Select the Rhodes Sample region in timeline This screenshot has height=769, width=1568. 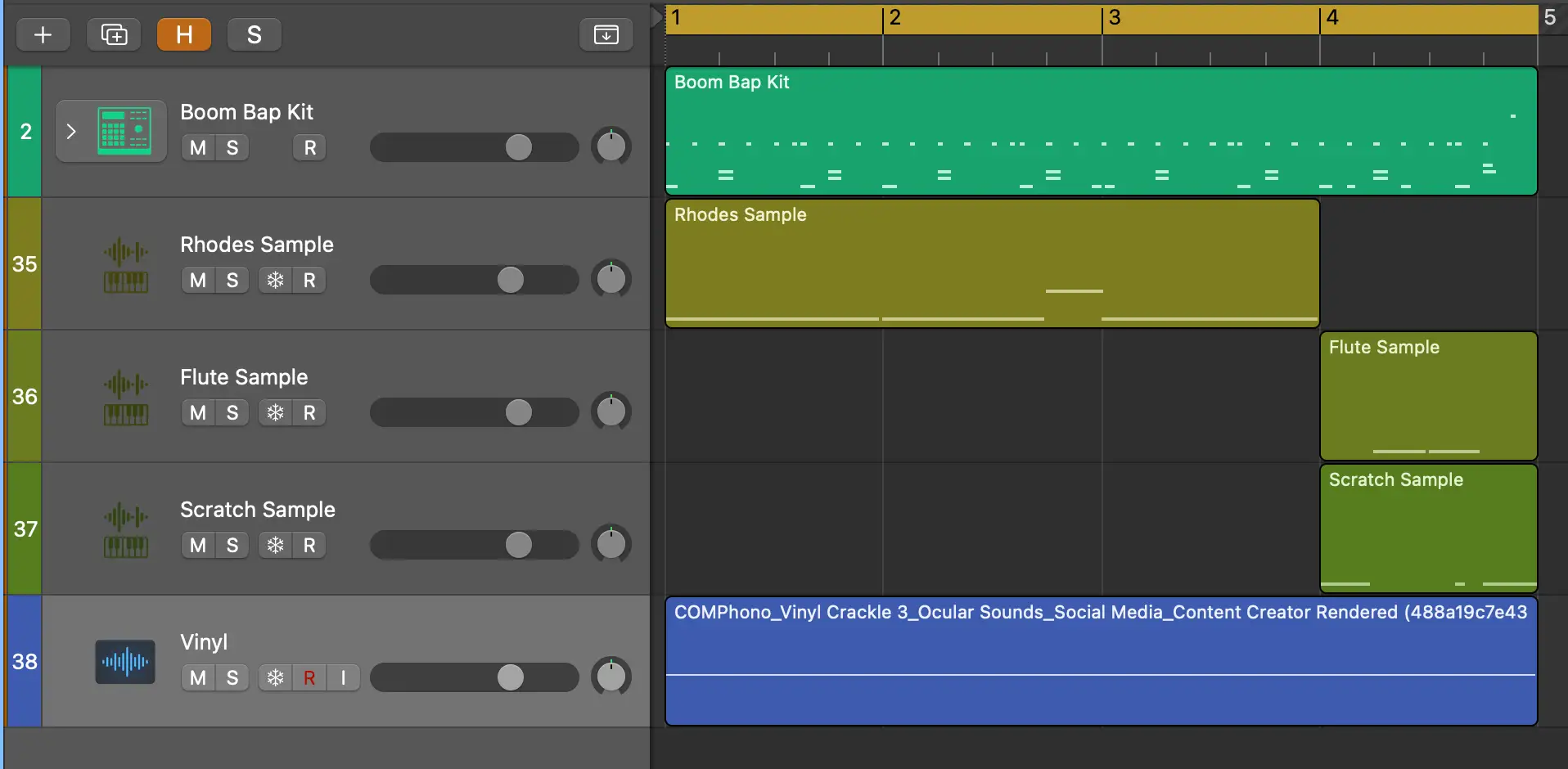(992, 262)
